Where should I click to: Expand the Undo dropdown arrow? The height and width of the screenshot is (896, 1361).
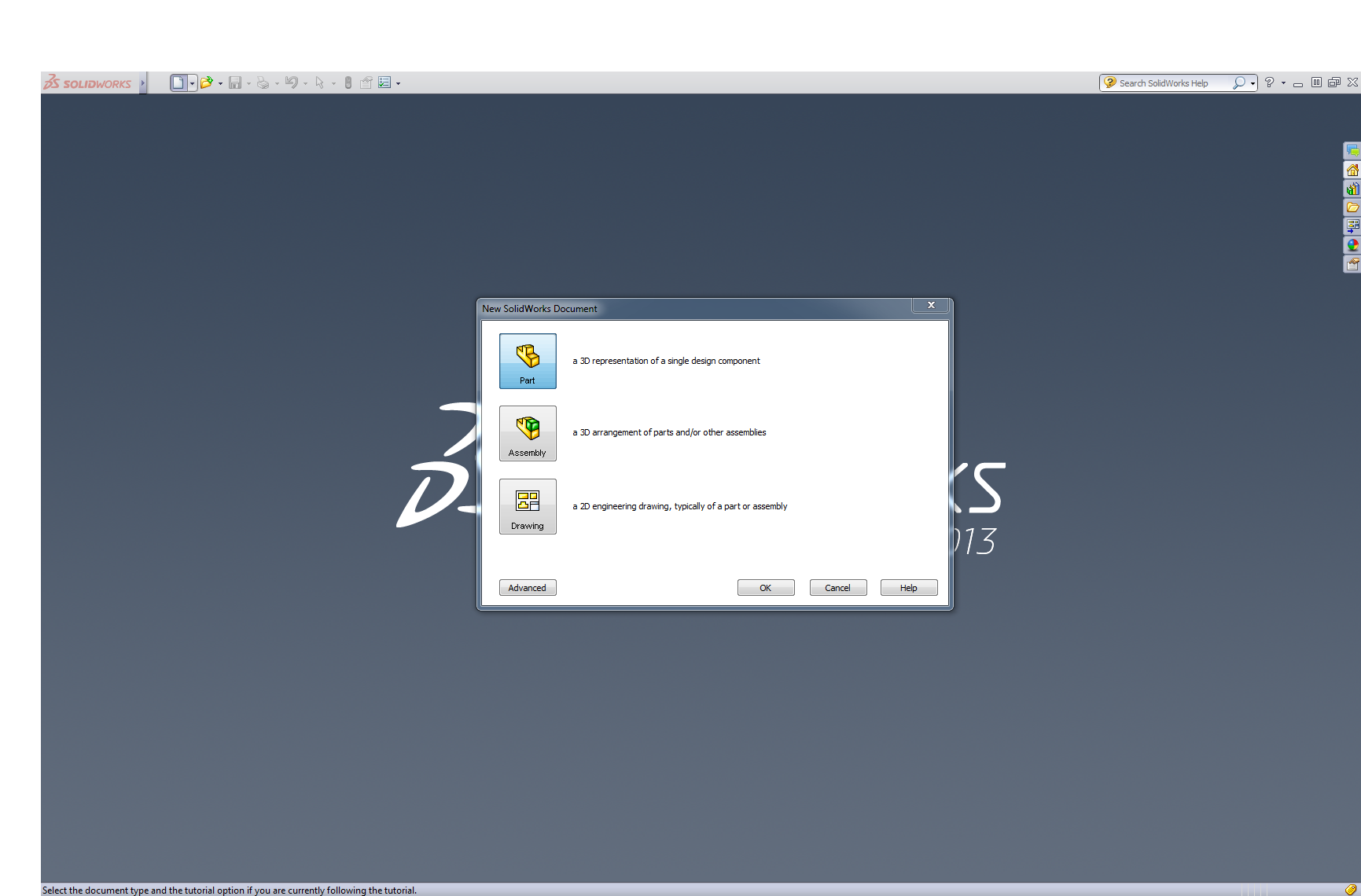(x=306, y=83)
